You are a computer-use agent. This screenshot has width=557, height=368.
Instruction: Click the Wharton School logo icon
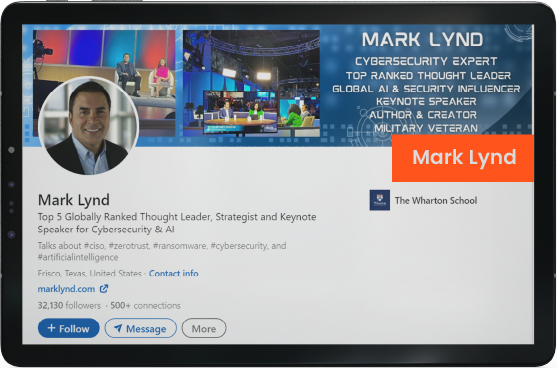[x=380, y=200]
